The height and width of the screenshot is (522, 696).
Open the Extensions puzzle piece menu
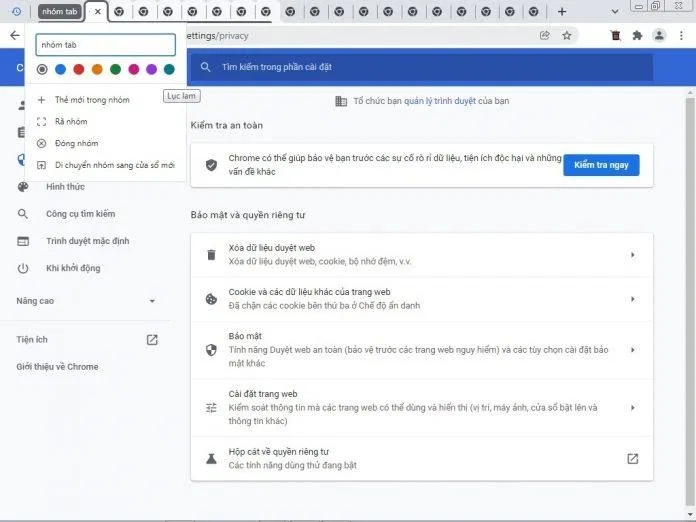(637, 35)
